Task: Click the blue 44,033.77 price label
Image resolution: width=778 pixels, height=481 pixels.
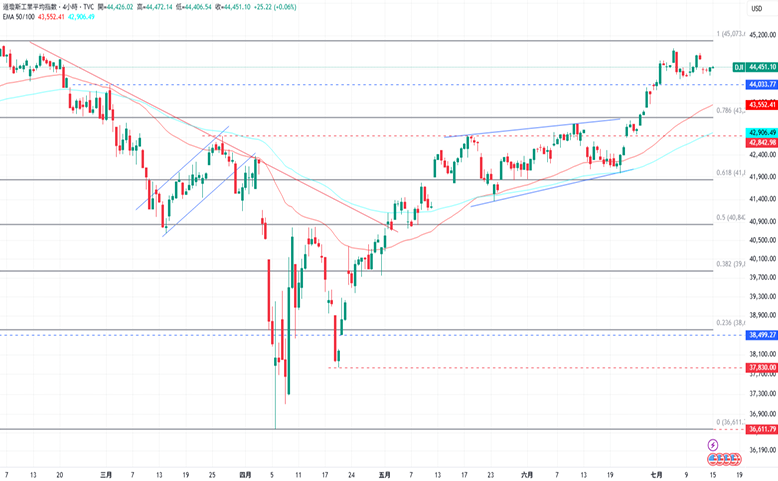Action: tap(762, 85)
